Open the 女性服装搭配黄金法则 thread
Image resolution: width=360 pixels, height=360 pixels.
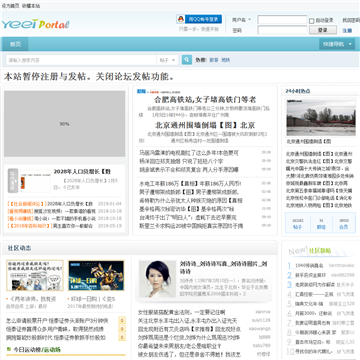pyautogui.click(x=182, y=312)
